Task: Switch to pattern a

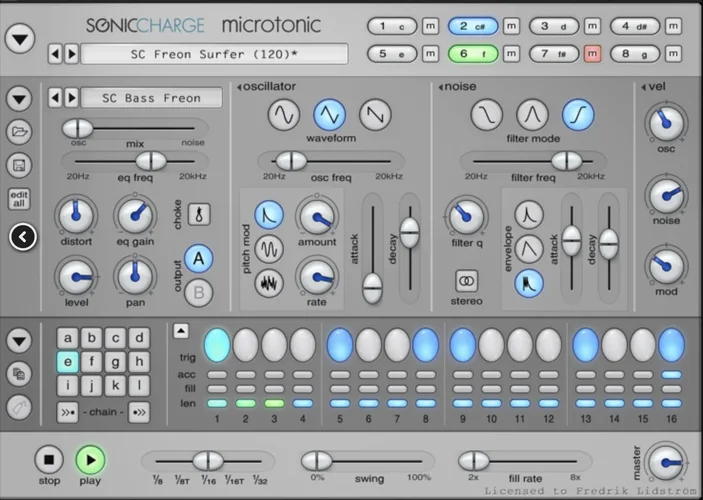Action: 68,338
